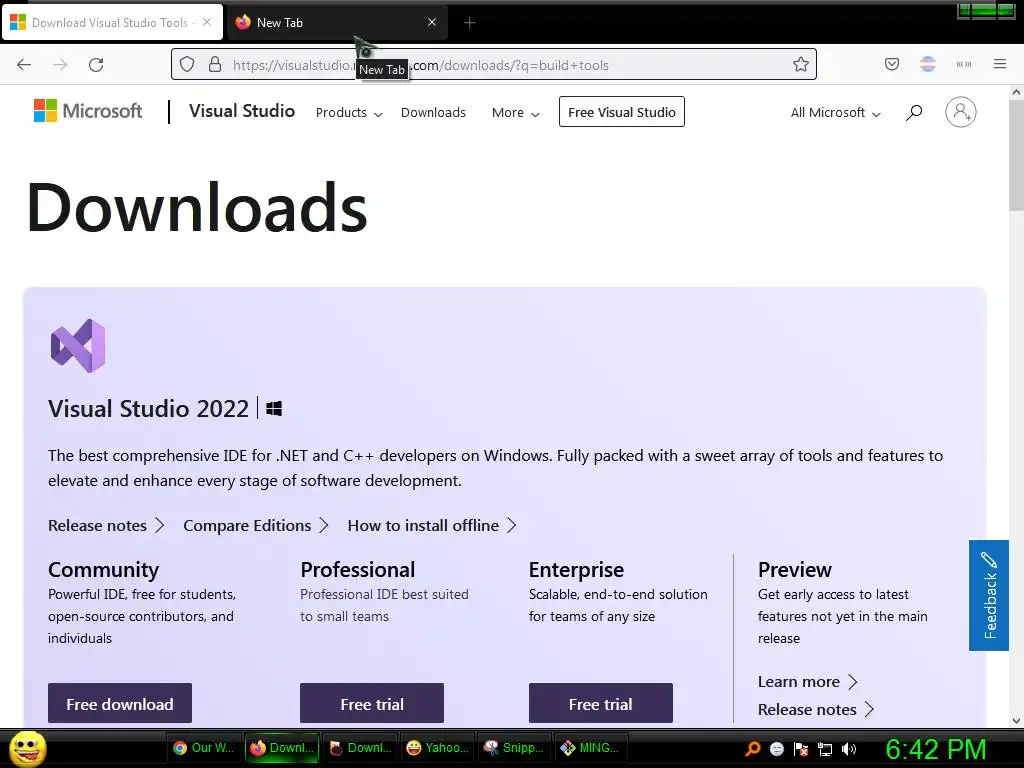
Task: Open the MING... taskbar item
Action: pyautogui.click(x=591, y=748)
